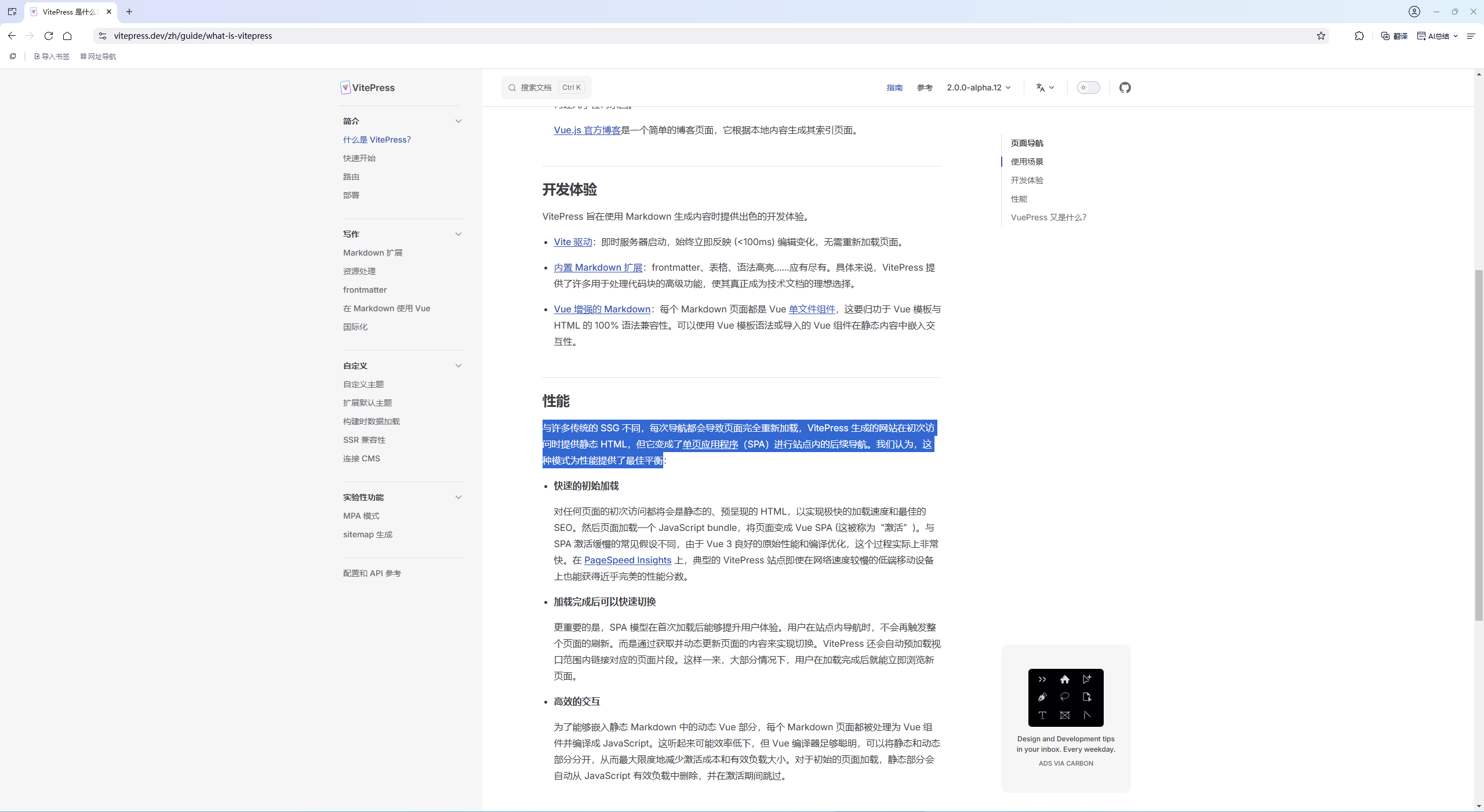The image size is (1484, 812).
Task: Open the 路由 sidebar page
Action: [x=351, y=177]
